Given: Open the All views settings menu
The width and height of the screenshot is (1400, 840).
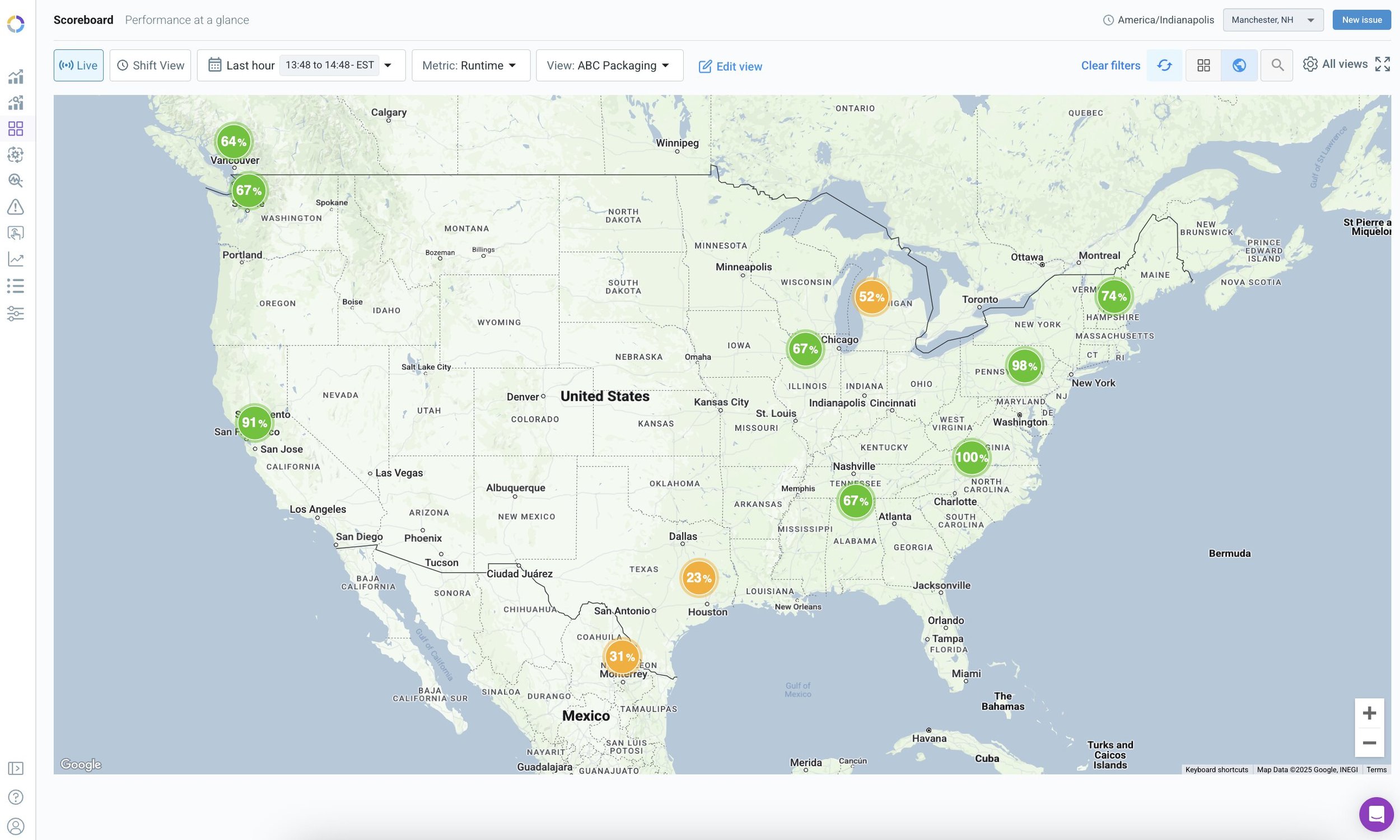Looking at the screenshot, I should (x=1335, y=64).
